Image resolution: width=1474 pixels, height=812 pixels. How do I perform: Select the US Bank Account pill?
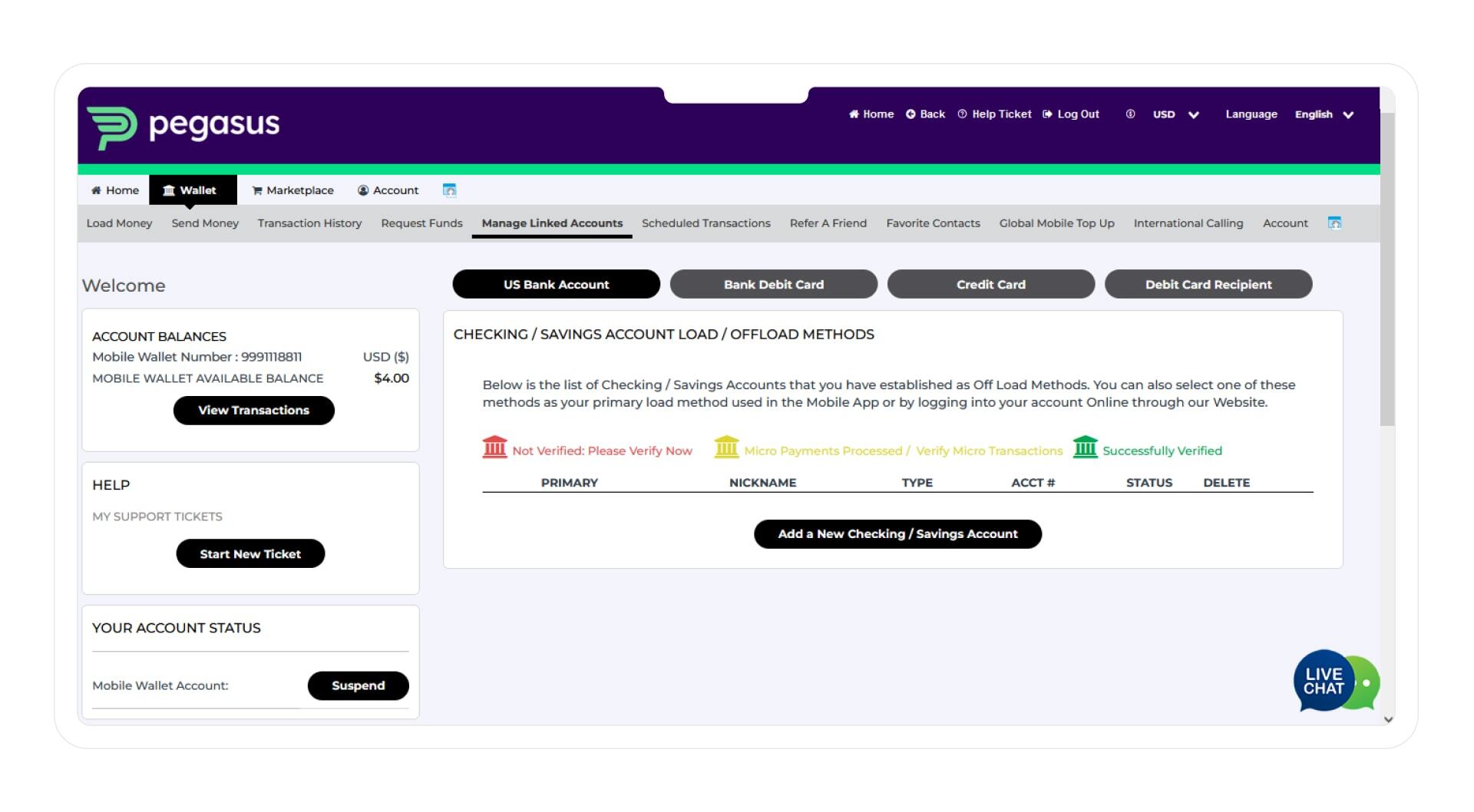(x=556, y=284)
